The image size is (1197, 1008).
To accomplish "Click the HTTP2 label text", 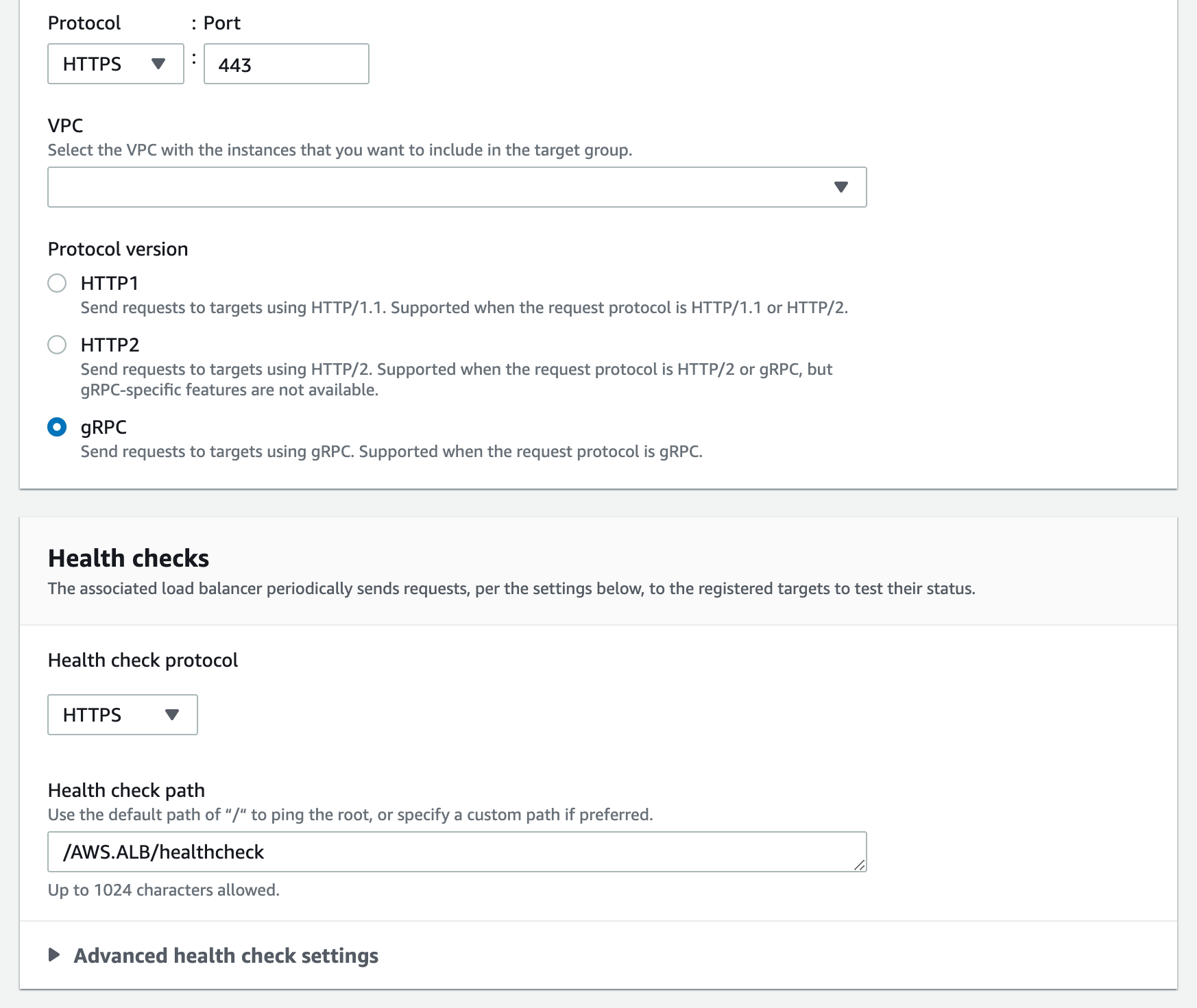I will click(x=110, y=345).
